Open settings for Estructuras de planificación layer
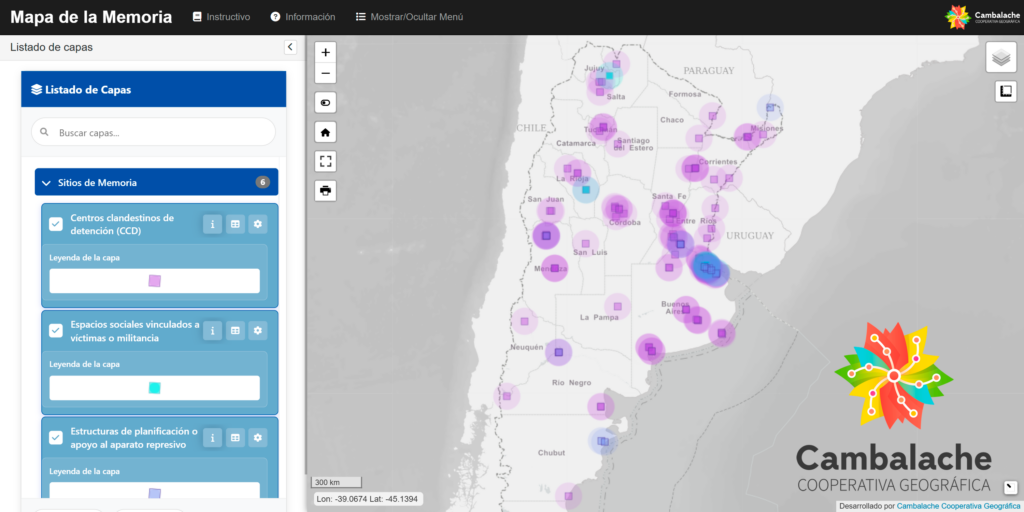Screen dimensions: 1024x512 coord(258,437)
